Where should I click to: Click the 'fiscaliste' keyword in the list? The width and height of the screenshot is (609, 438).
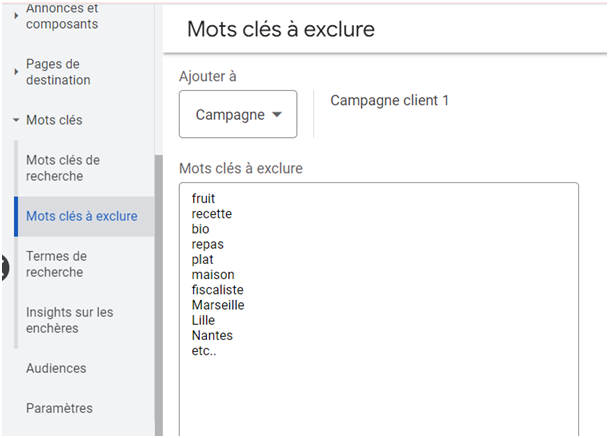pyautogui.click(x=217, y=290)
